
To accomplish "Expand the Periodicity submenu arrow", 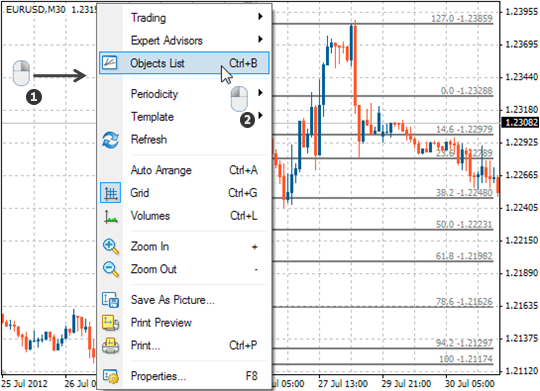I will (260, 93).
